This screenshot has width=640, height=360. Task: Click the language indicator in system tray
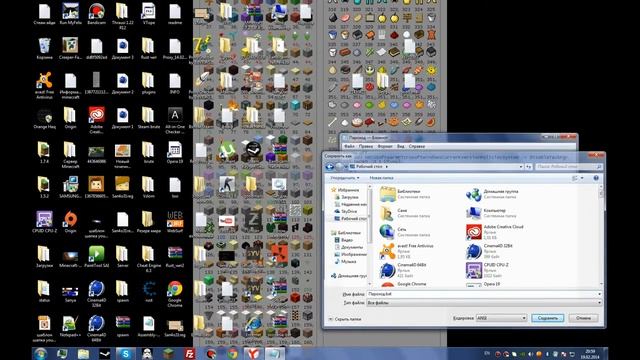(487, 354)
